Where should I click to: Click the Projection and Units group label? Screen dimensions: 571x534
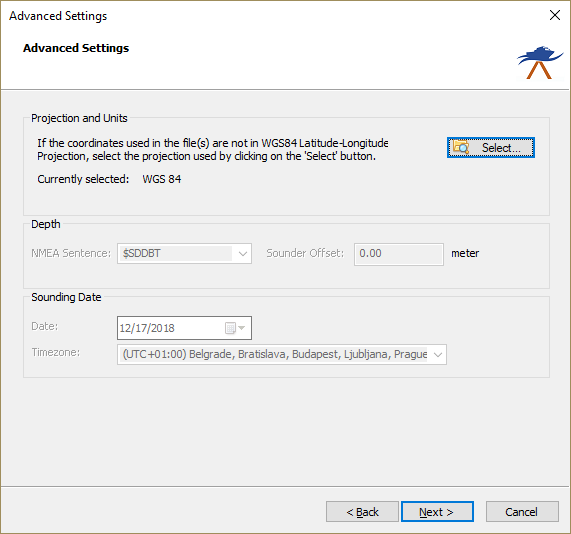(79, 118)
